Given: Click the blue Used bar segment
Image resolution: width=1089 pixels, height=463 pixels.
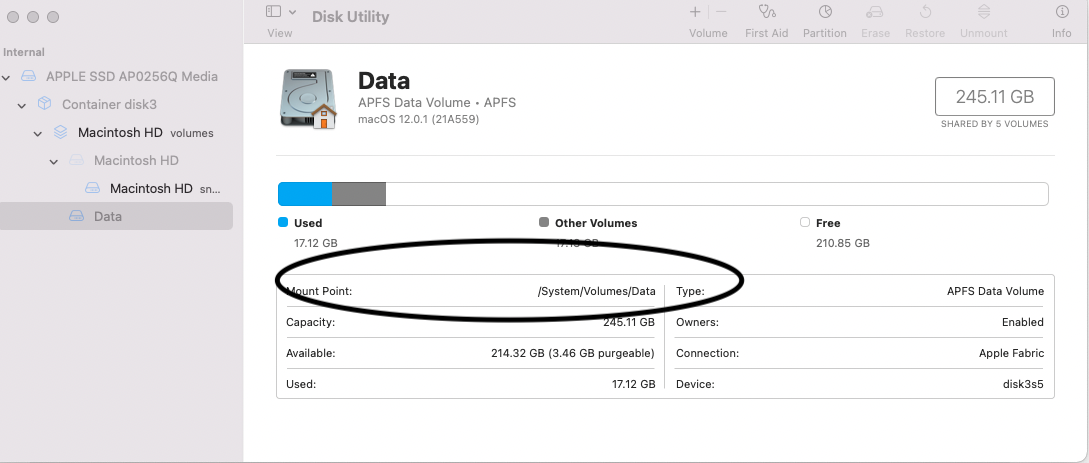Looking at the screenshot, I should tap(305, 194).
